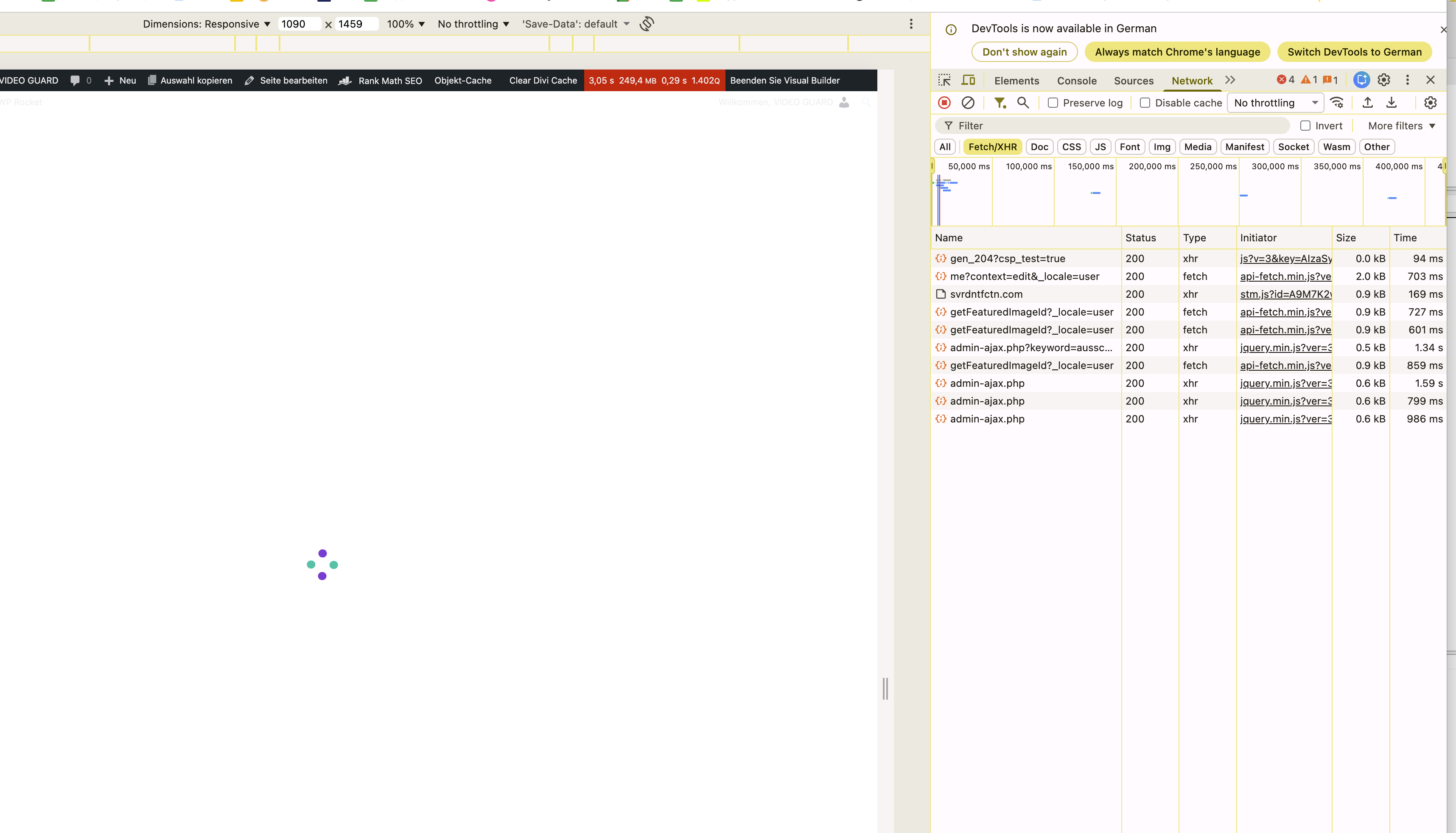Toggle the device toolbar icon

point(968,80)
